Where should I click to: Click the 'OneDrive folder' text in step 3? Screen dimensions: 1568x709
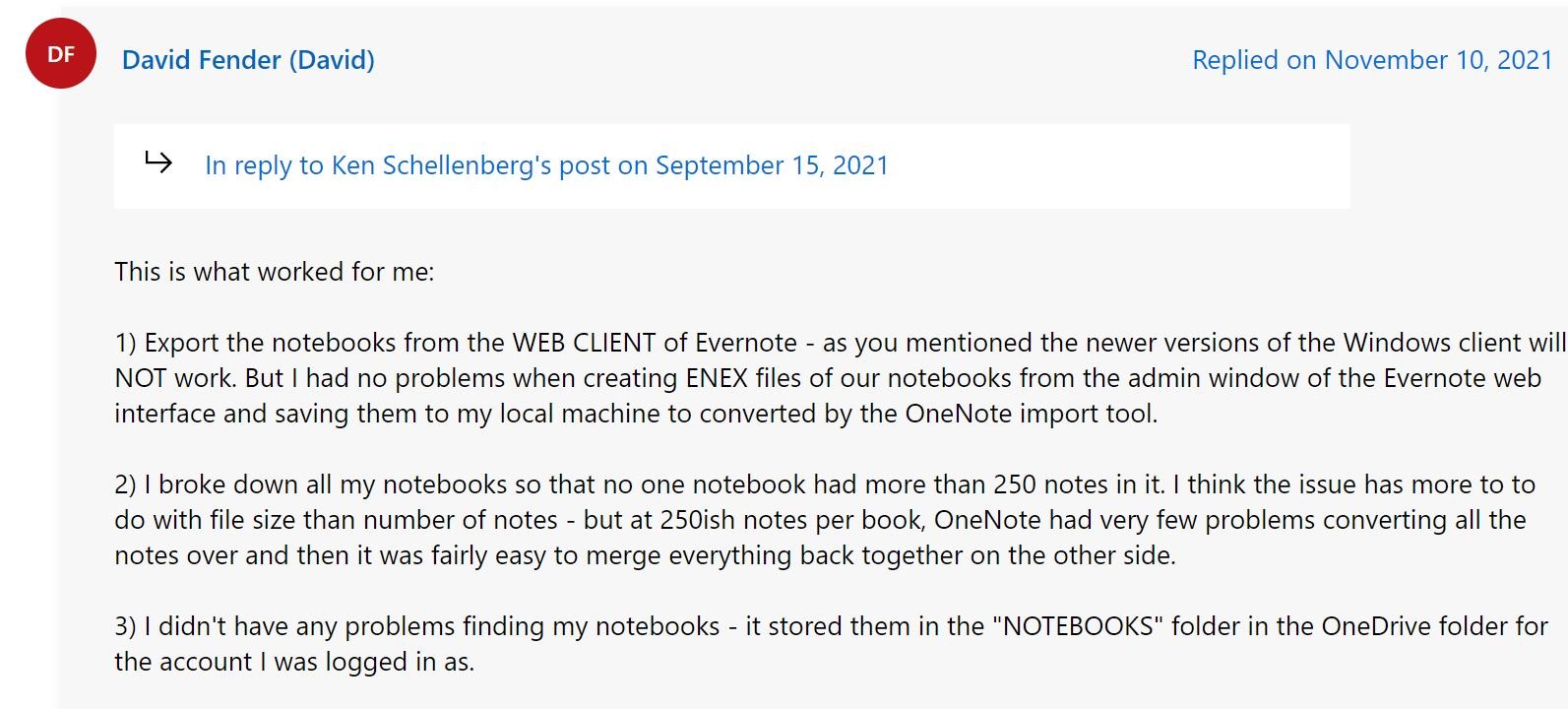click(1410, 626)
